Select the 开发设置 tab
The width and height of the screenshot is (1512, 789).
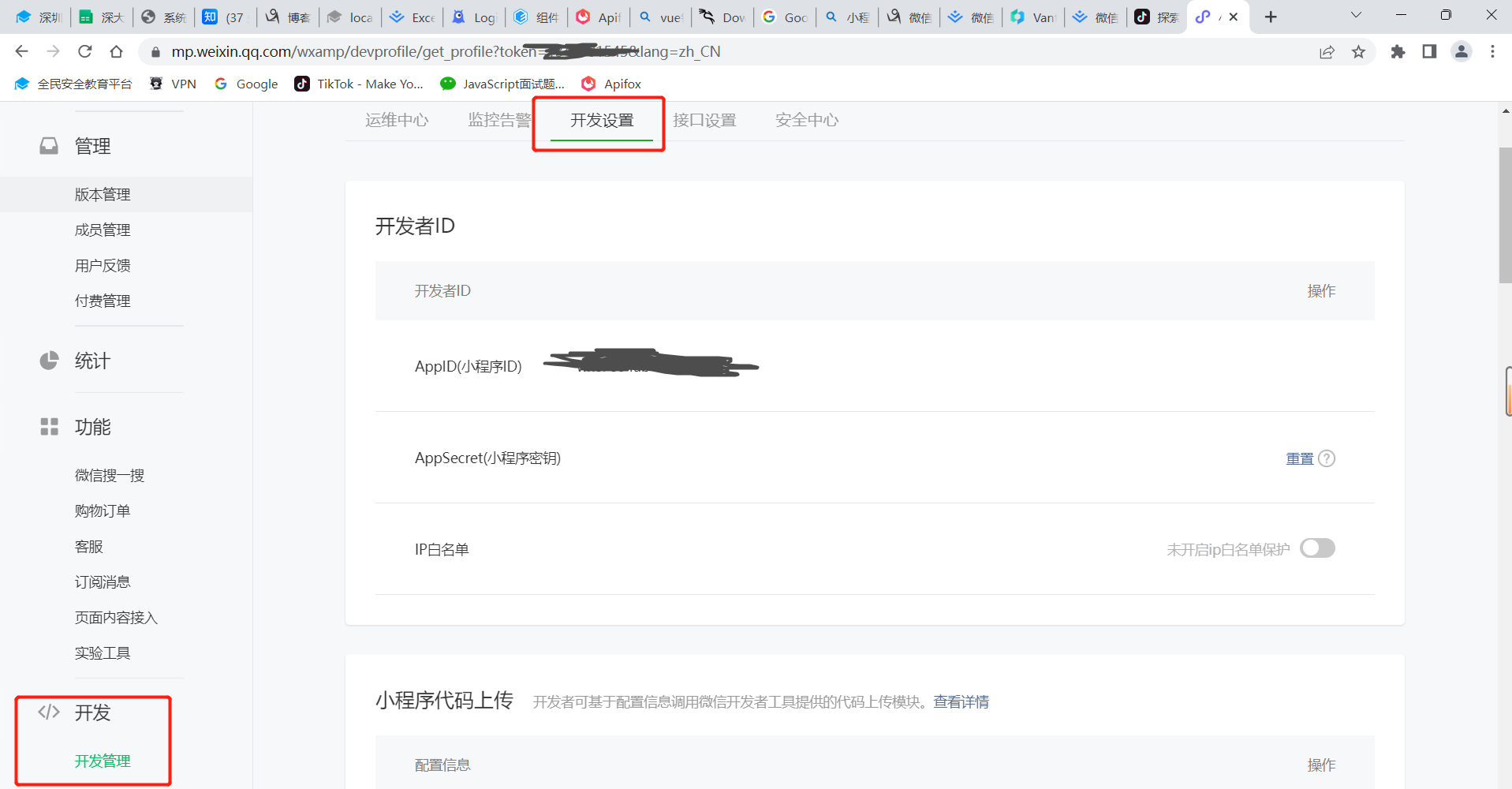[x=602, y=120]
